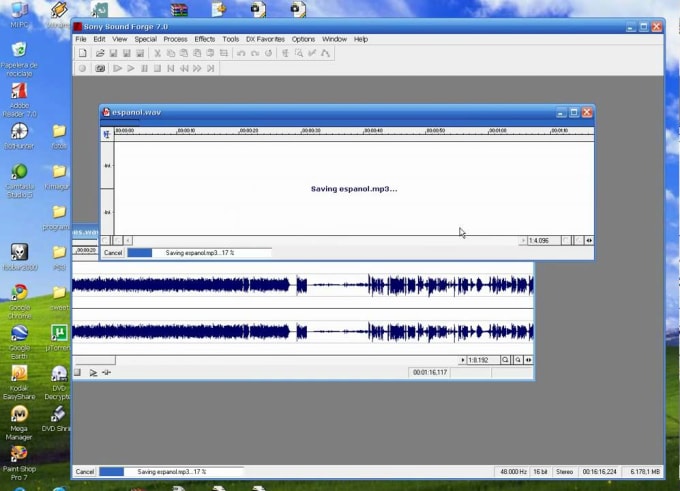
Task: Click the 00:16:16,224 length status field
Action: tap(599, 472)
